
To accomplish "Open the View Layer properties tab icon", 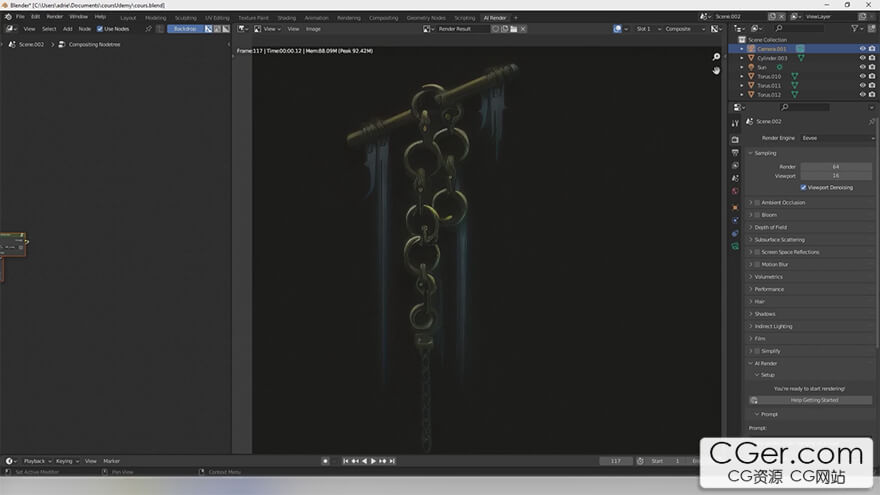I will pyautogui.click(x=735, y=165).
